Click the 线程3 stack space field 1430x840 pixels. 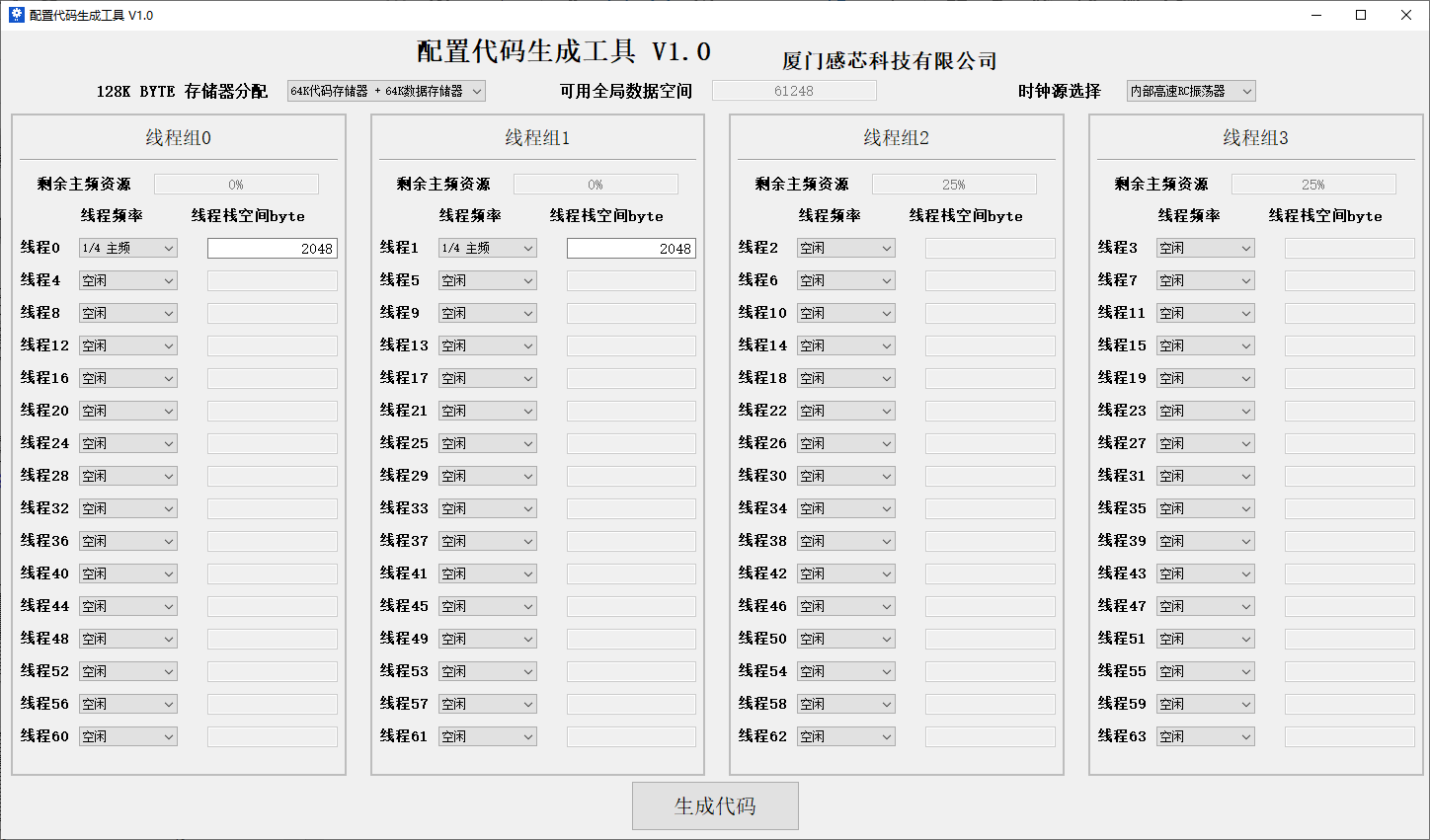[1350, 249]
